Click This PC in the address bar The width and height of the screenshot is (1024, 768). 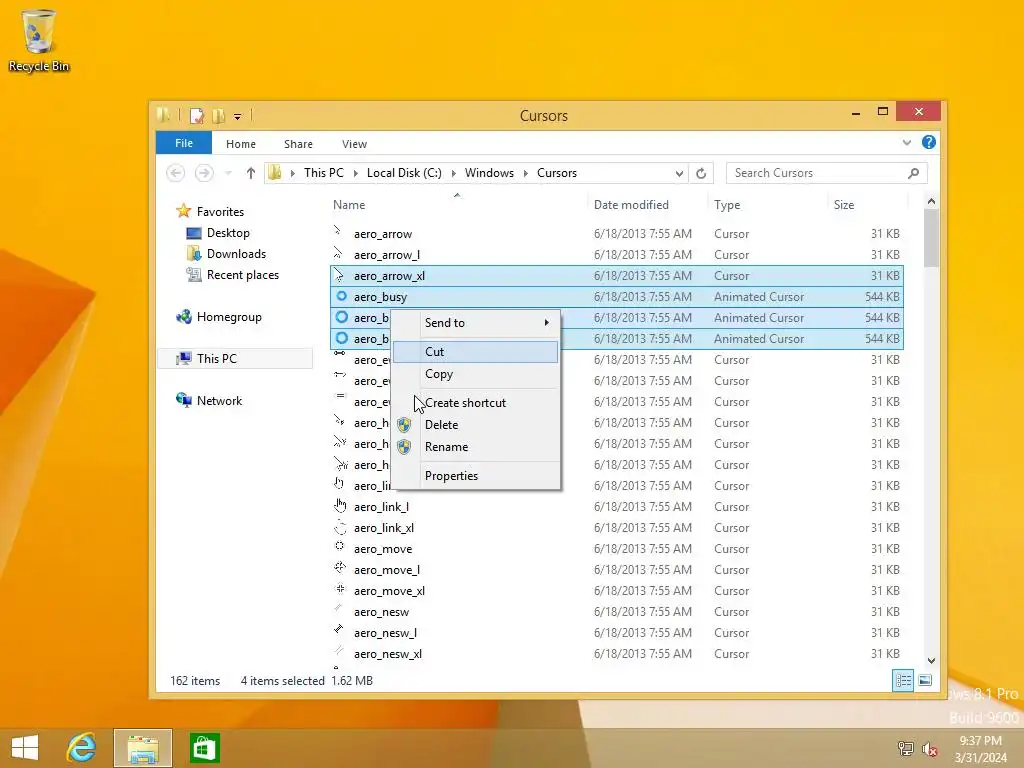point(323,173)
